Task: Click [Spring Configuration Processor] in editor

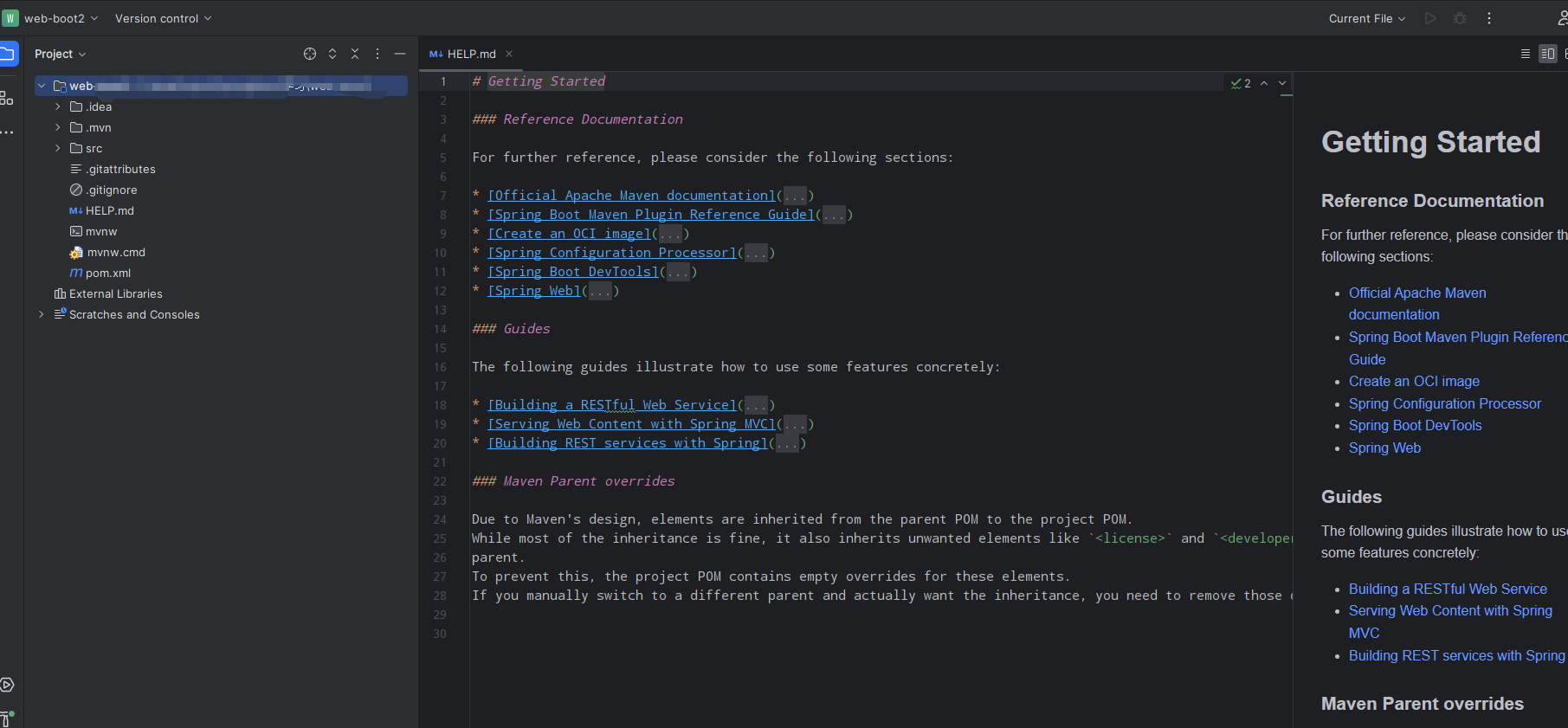Action: (612, 253)
